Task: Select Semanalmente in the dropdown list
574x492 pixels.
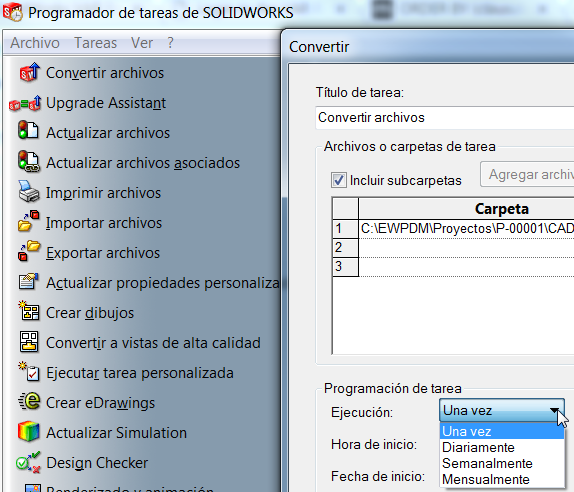Action: (x=502, y=463)
